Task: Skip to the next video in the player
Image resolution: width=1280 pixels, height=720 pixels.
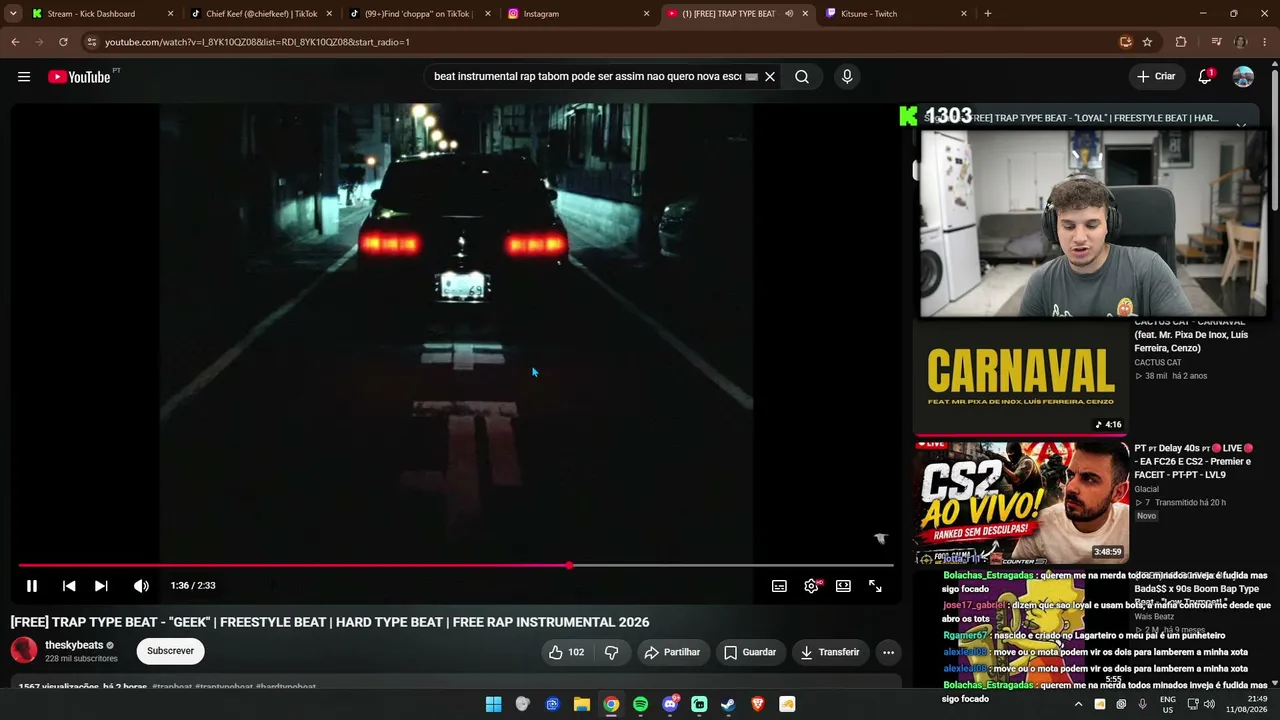Action: pyautogui.click(x=101, y=586)
